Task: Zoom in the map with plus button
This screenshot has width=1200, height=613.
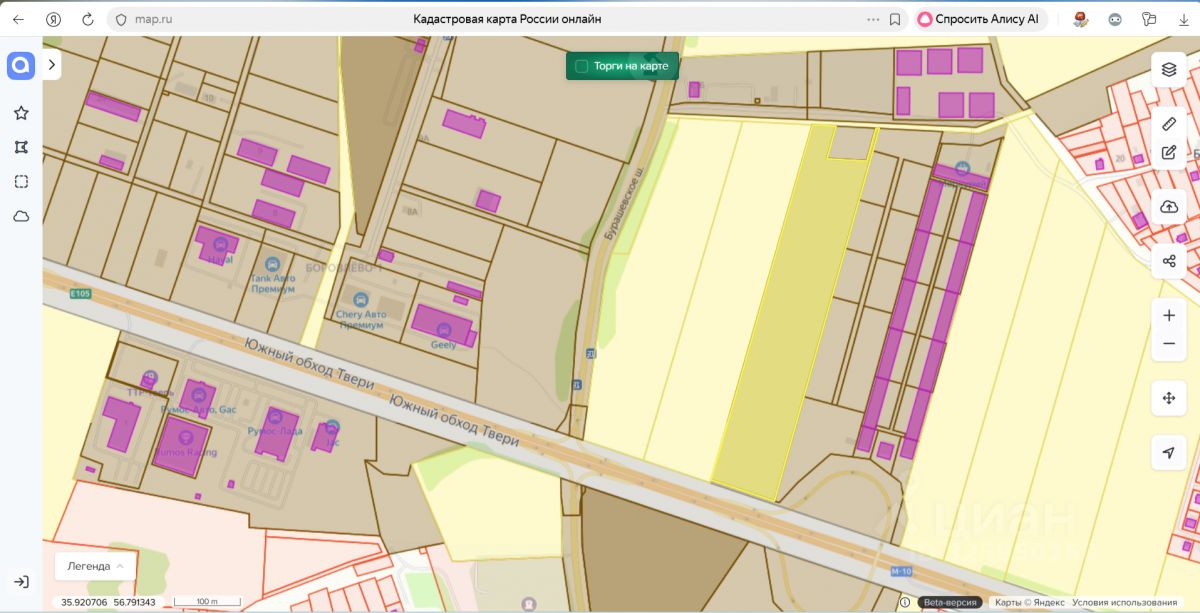Action: tap(1168, 315)
